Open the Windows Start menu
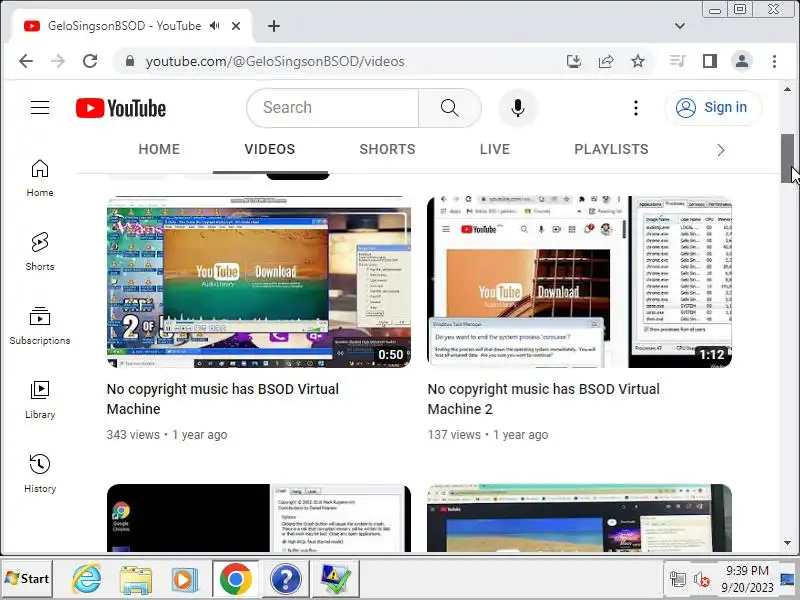Viewport: 800px width, 600px height. point(27,579)
